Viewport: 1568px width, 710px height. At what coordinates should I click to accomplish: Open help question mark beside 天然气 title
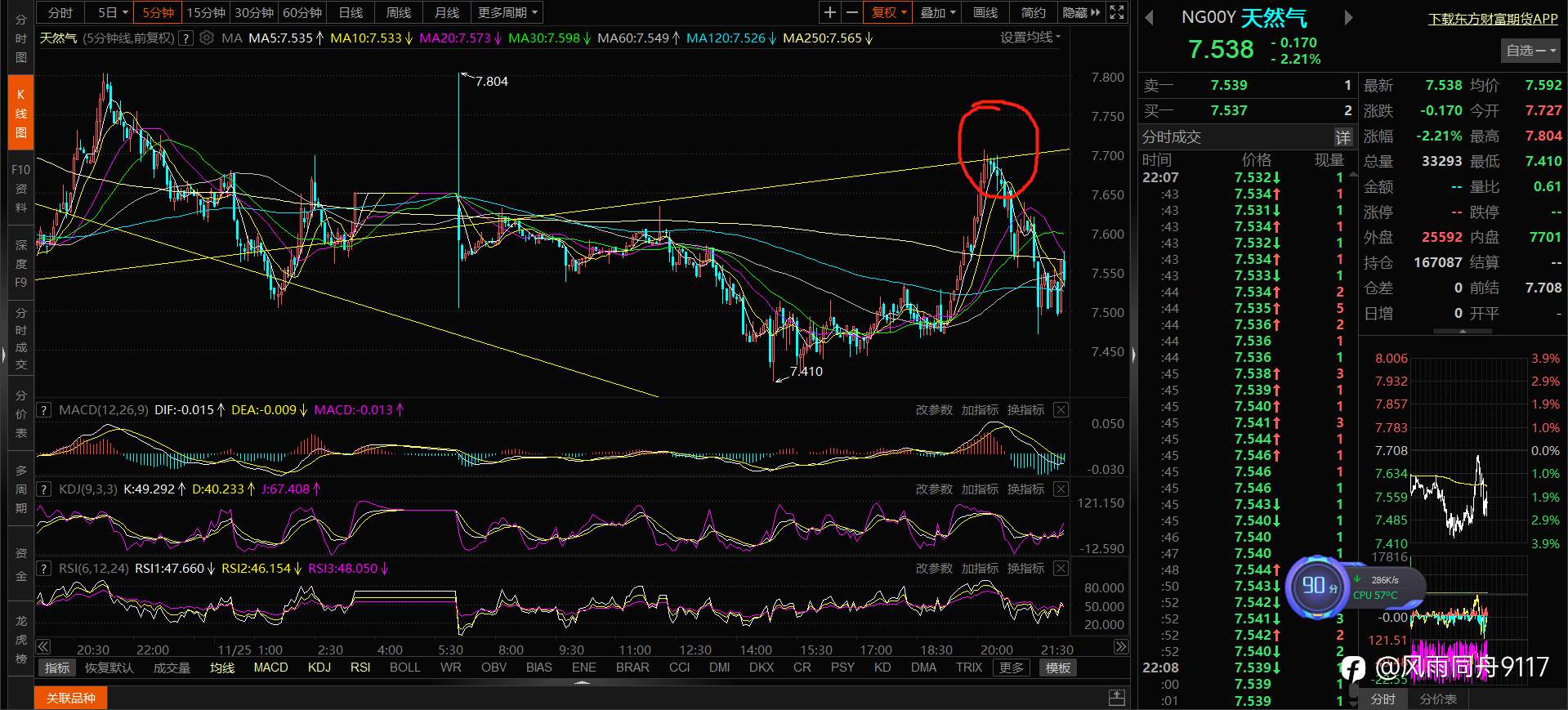click(x=186, y=38)
